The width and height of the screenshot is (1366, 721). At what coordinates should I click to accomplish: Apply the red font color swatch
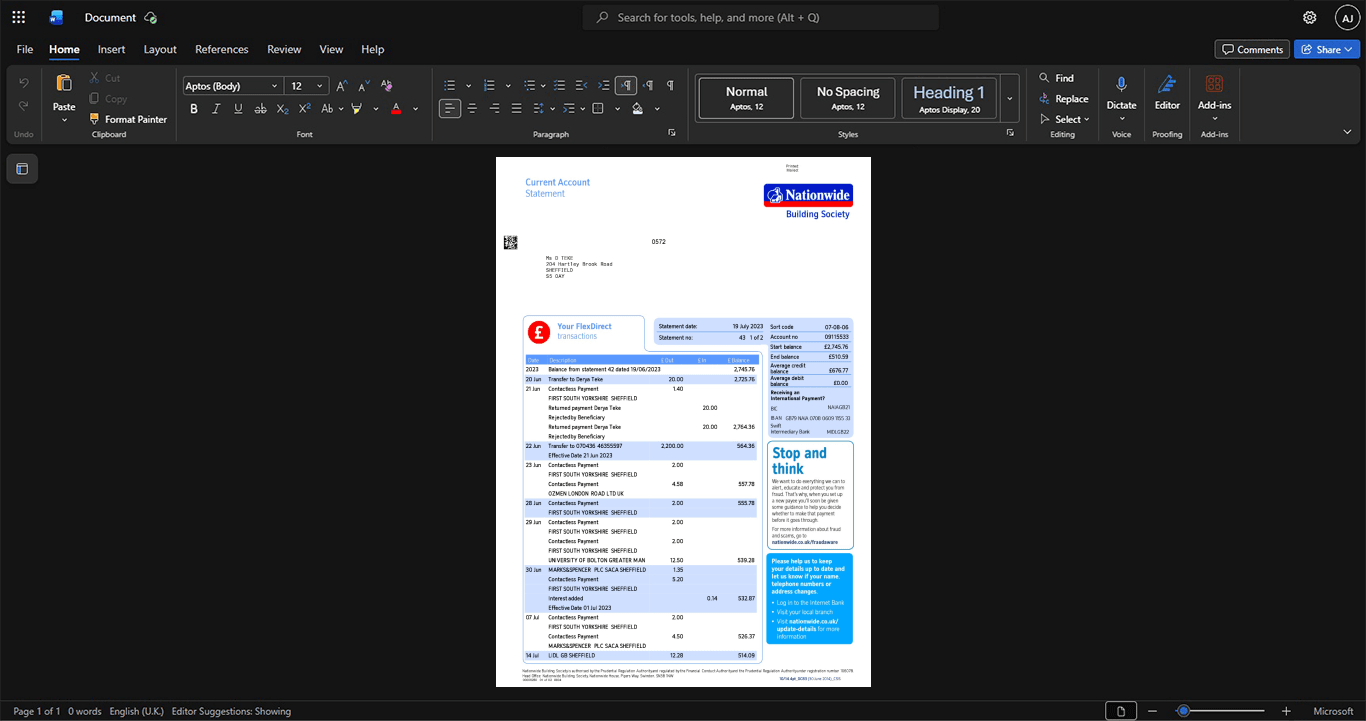coord(396,108)
